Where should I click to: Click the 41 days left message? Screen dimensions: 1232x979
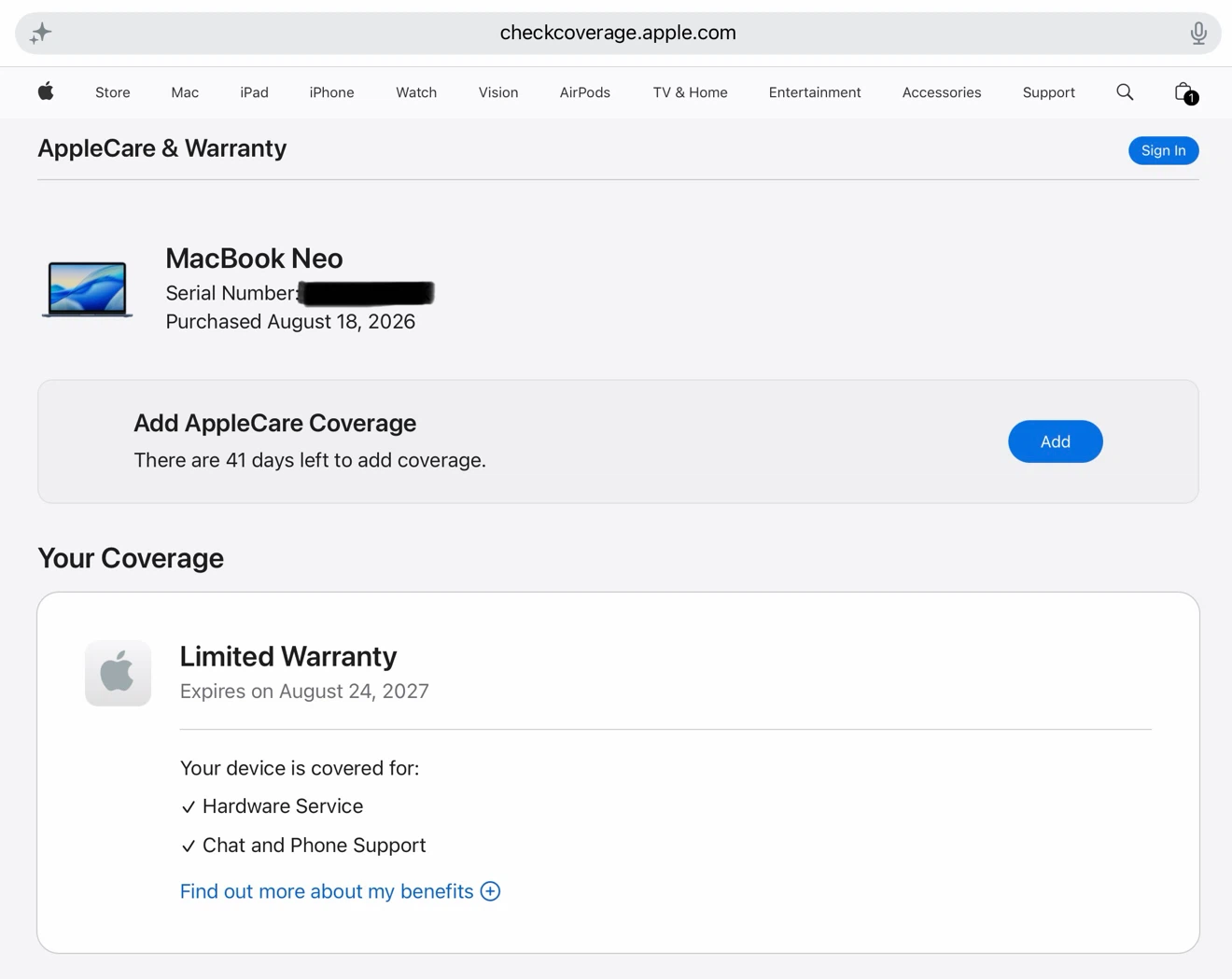[x=310, y=460]
